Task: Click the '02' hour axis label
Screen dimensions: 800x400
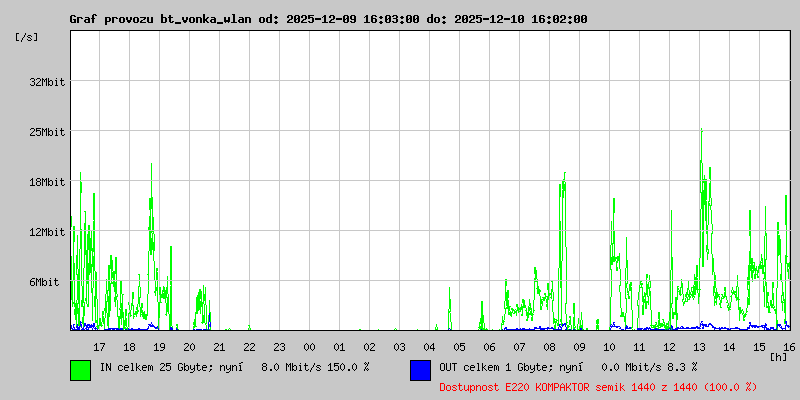Action: [x=369, y=347]
